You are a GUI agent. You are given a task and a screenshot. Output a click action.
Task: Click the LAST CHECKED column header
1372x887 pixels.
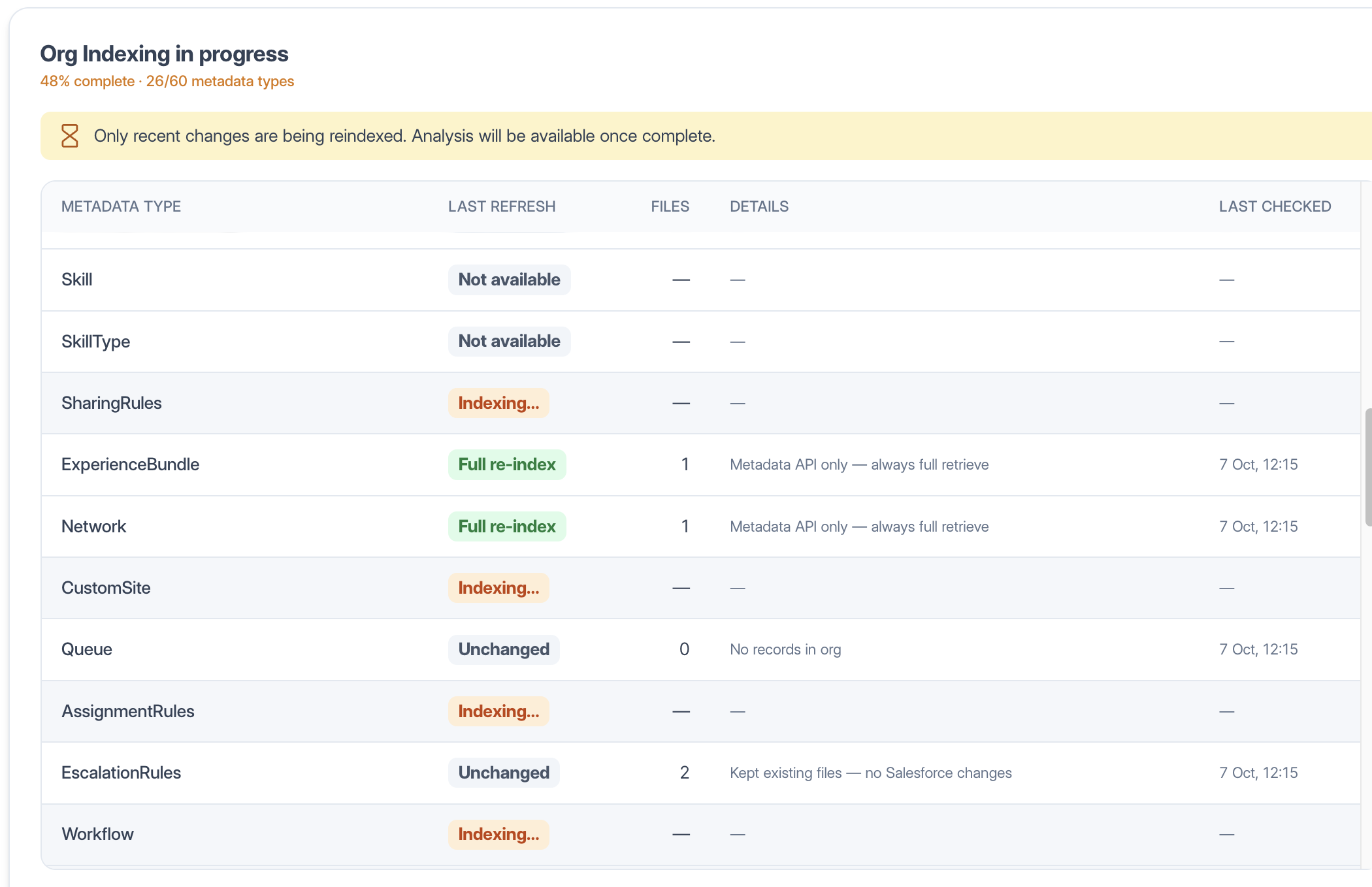(1275, 206)
